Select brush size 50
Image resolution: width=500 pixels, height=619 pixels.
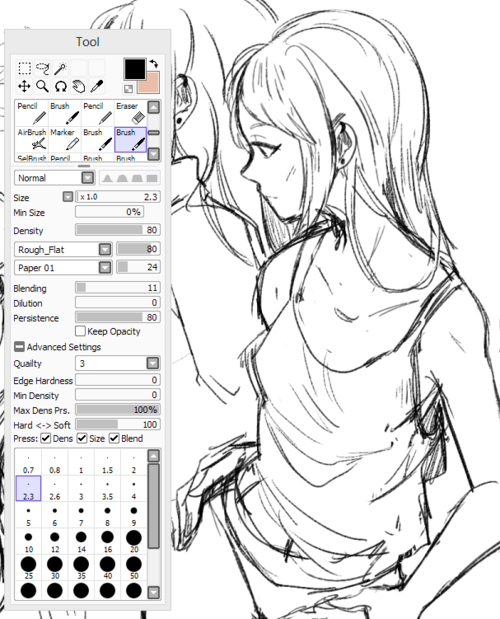pos(134,568)
